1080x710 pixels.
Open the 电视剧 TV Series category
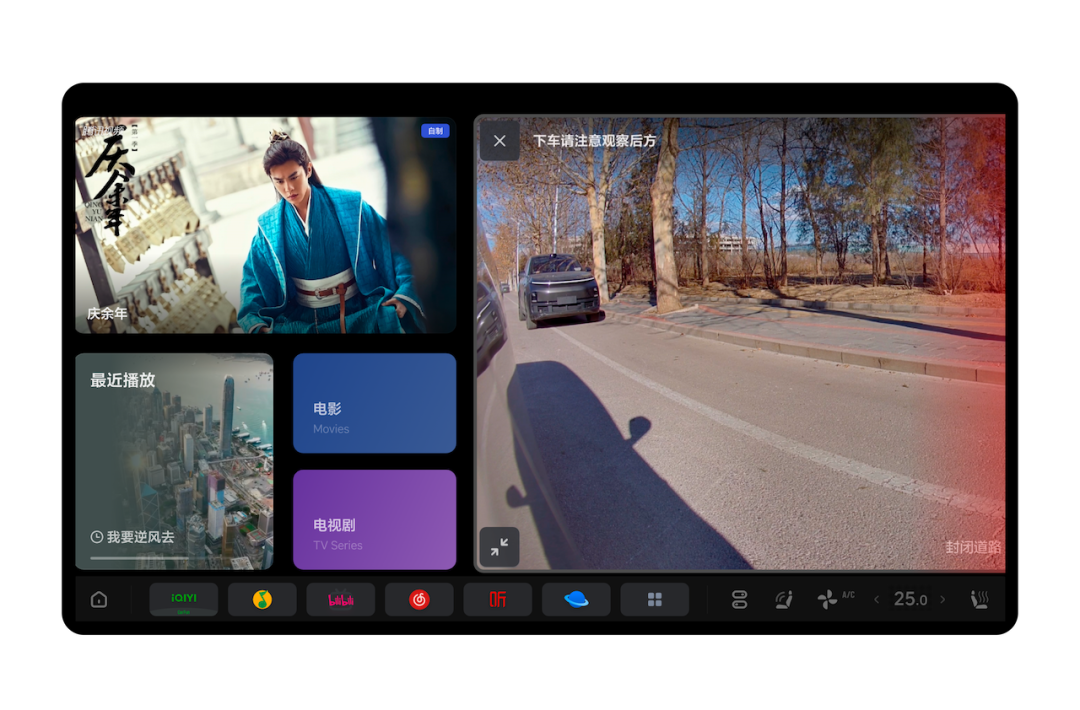[x=374, y=519]
